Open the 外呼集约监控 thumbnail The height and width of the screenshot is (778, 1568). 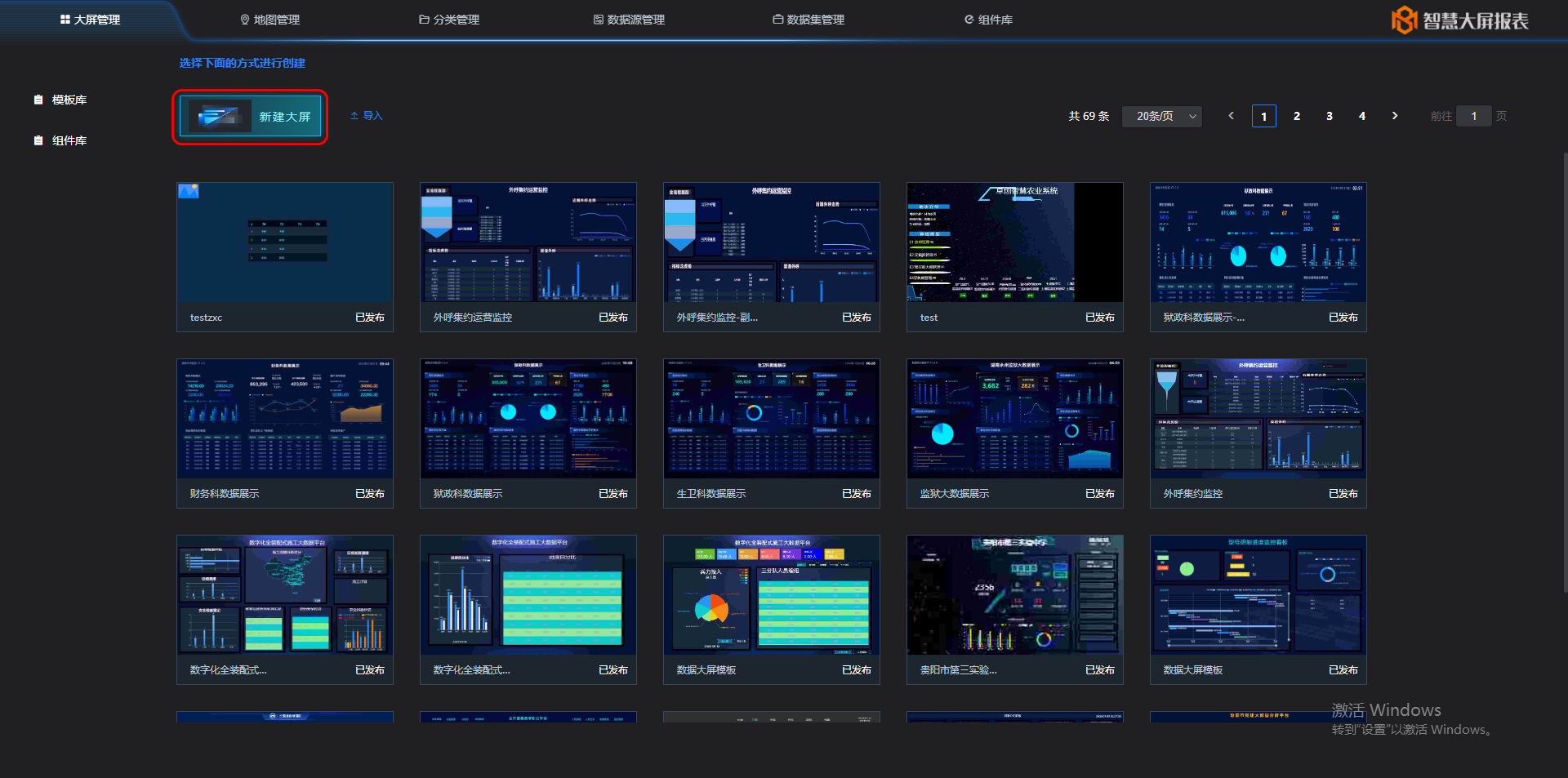coord(1258,419)
